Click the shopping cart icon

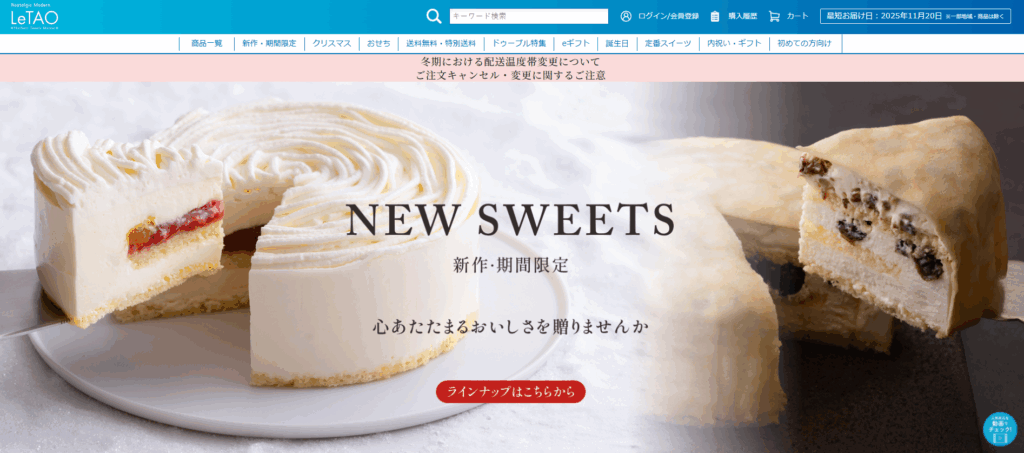[x=775, y=16]
